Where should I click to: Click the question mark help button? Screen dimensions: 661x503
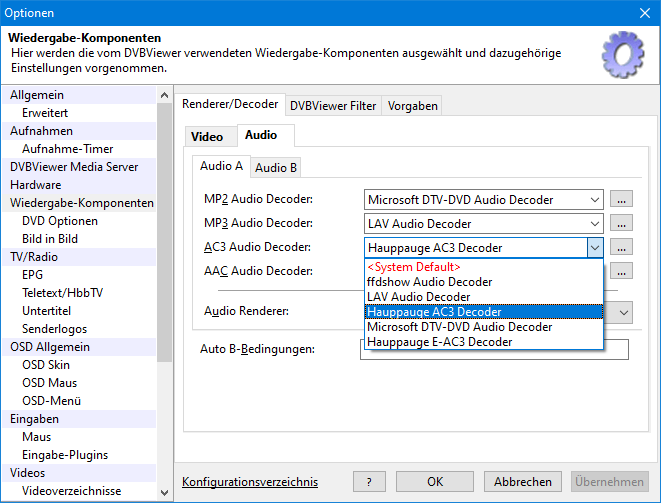369,481
